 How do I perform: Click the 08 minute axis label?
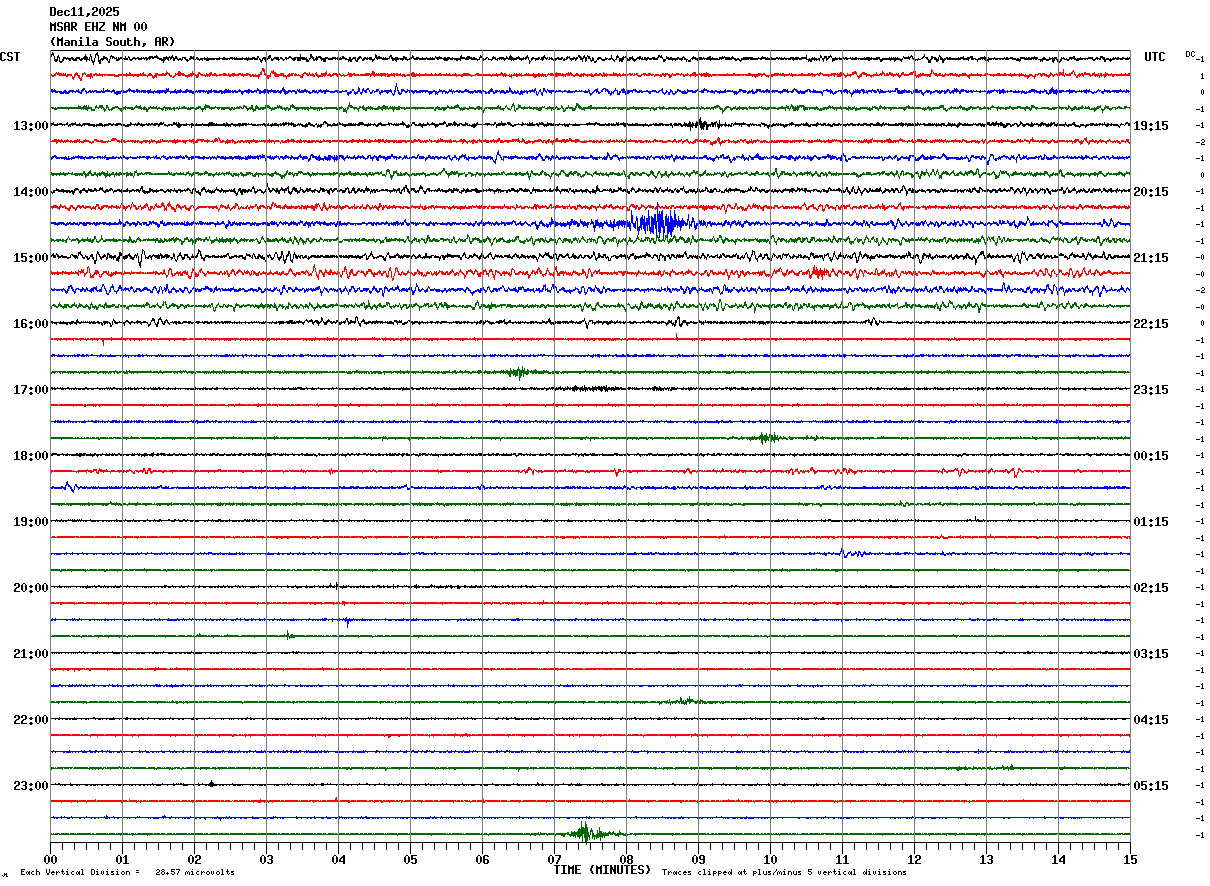pos(626,859)
